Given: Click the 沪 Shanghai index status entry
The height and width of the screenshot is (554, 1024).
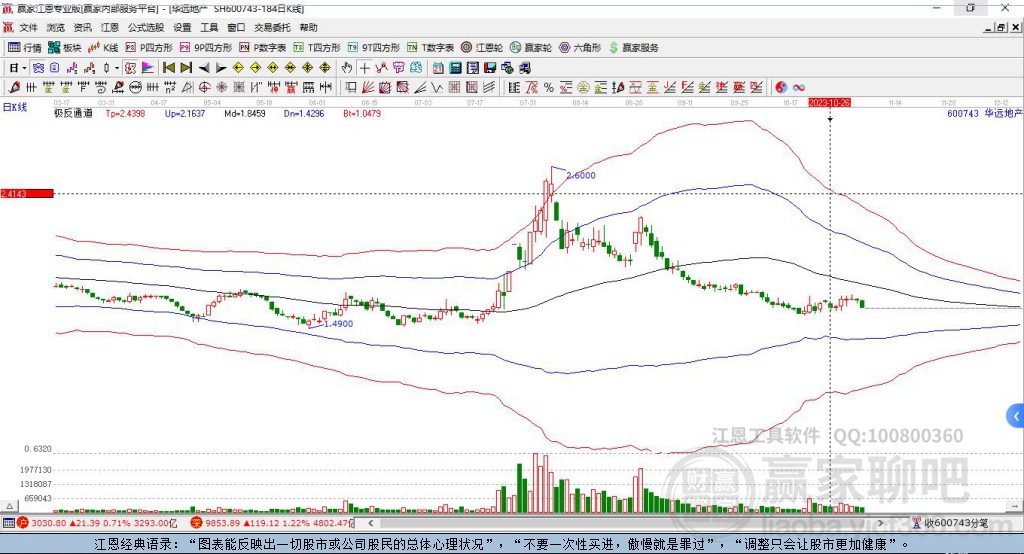Looking at the screenshot, I should (97, 523).
